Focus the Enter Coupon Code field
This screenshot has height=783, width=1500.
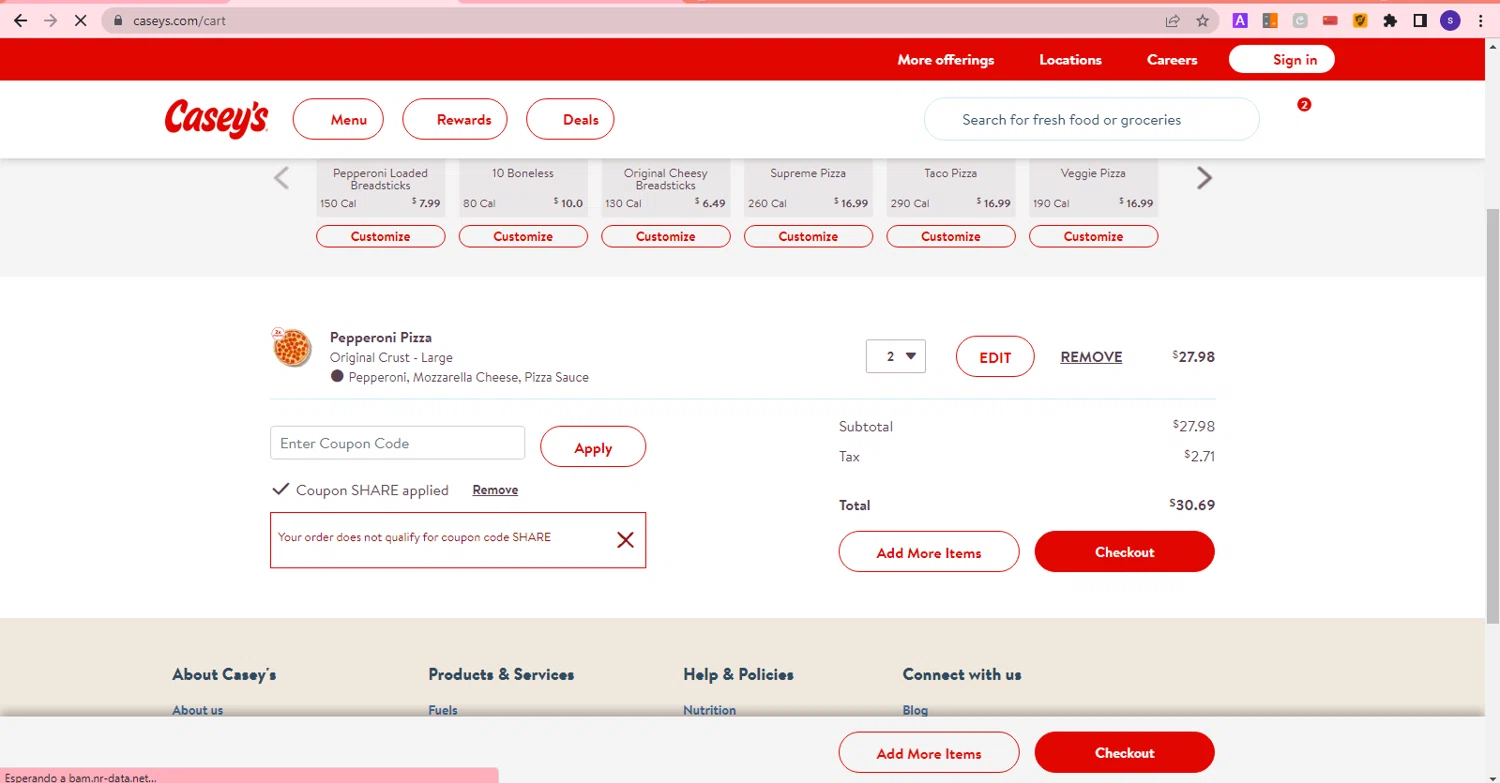397,443
